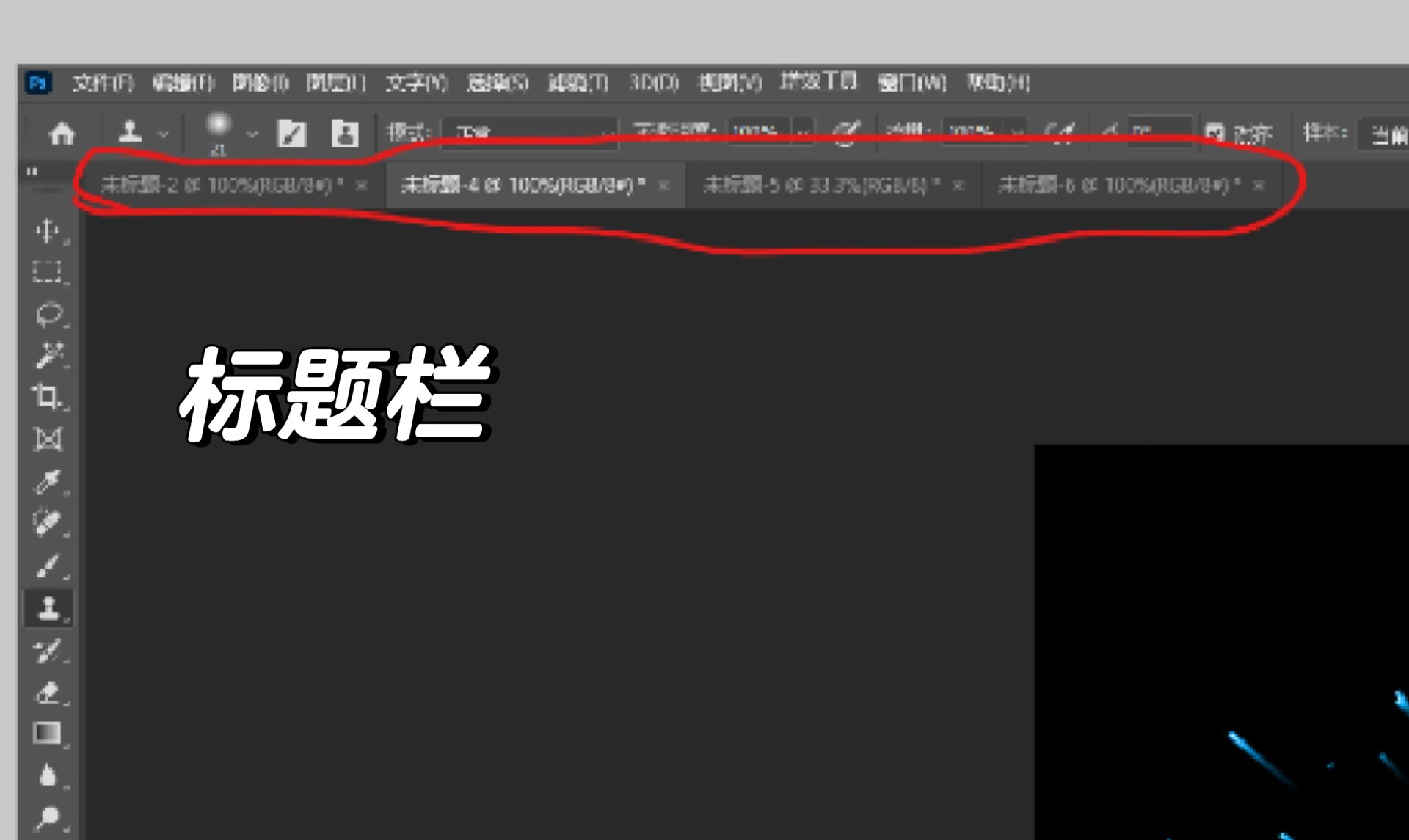Open the 帮助(H) menu
The image size is (1409, 840).
pos(998,83)
